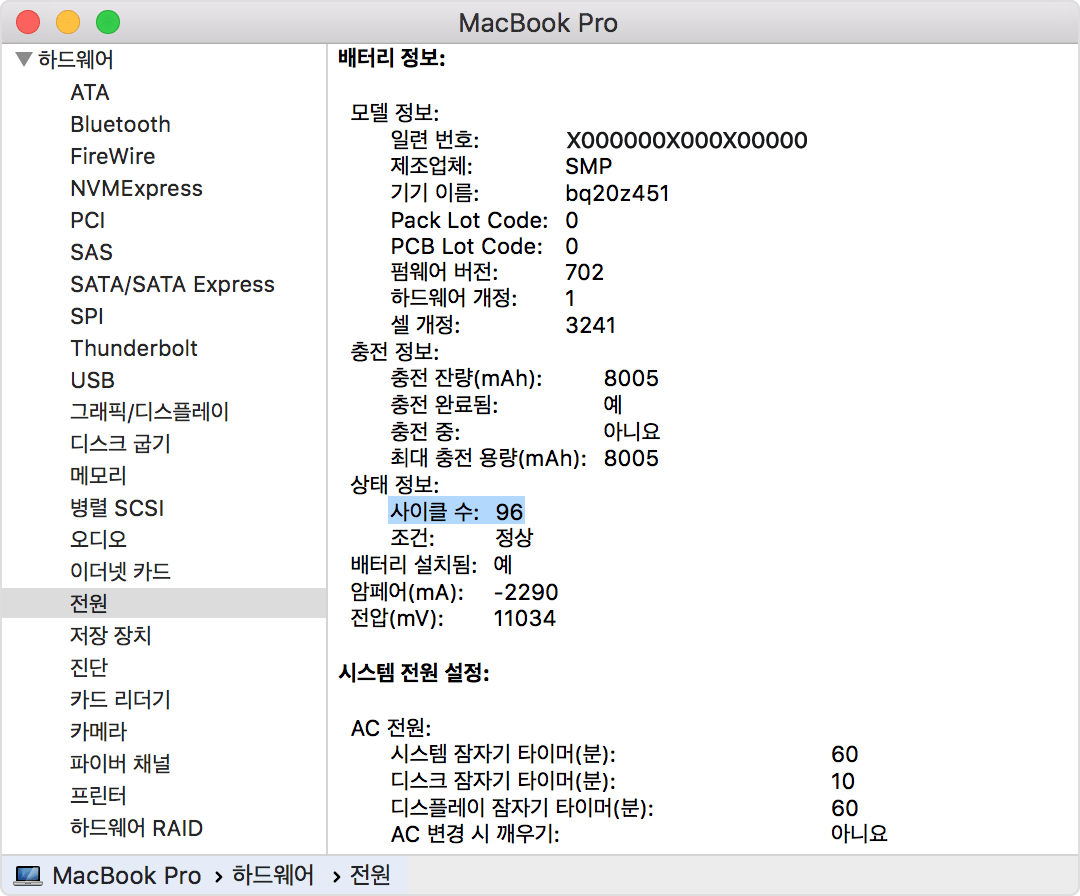Select 하드웨어 category in sidebar
Screen dimensions: 1080x896
[x=76, y=59]
